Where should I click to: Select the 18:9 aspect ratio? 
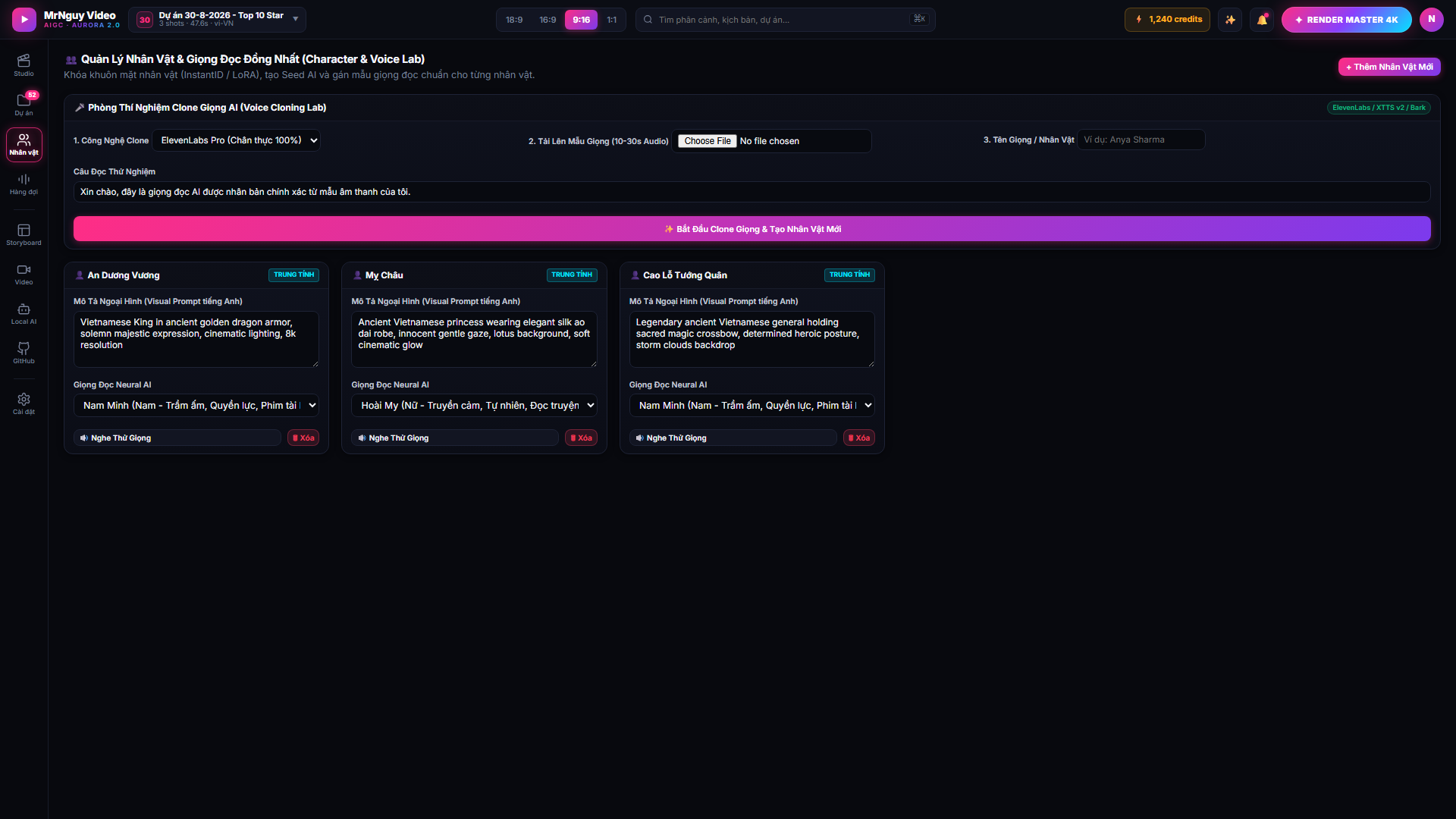pyautogui.click(x=514, y=20)
